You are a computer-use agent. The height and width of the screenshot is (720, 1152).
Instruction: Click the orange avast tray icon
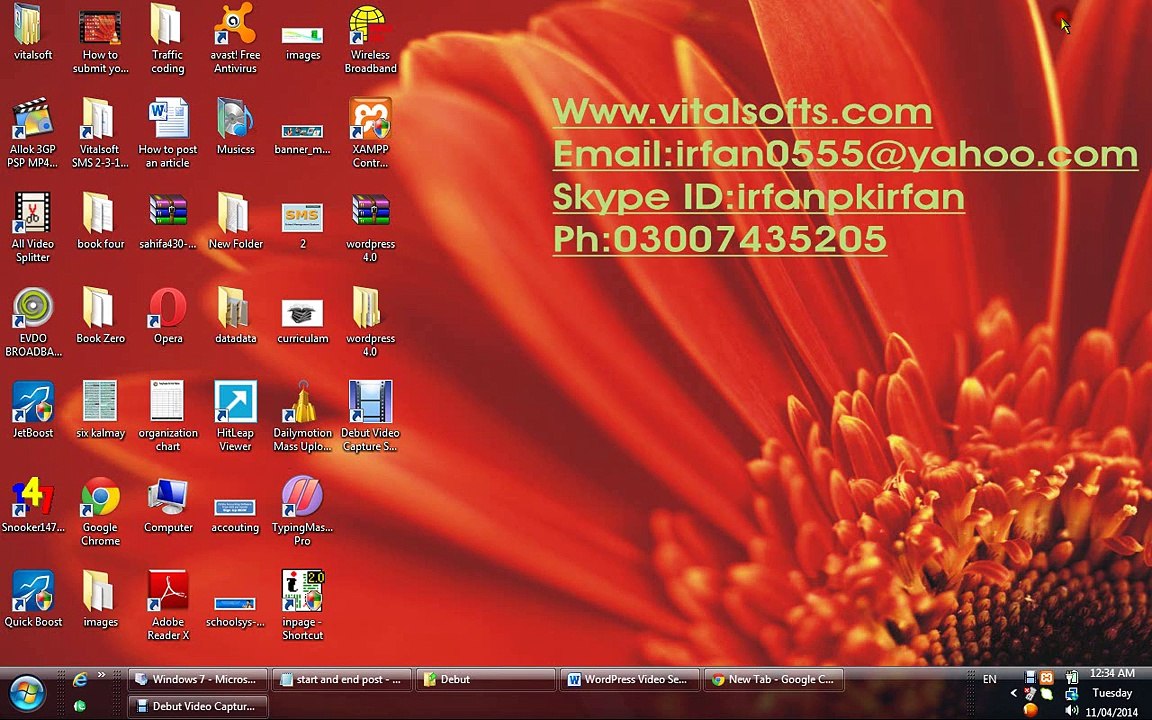pyautogui.click(x=1031, y=710)
